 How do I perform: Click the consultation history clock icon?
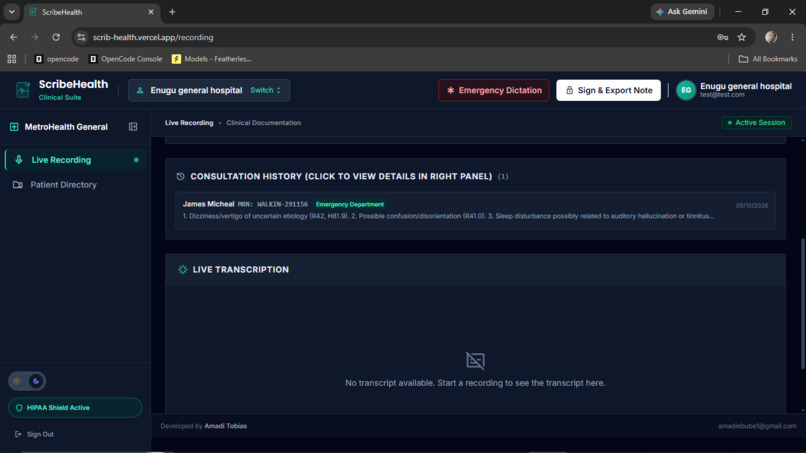(x=180, y=176)
